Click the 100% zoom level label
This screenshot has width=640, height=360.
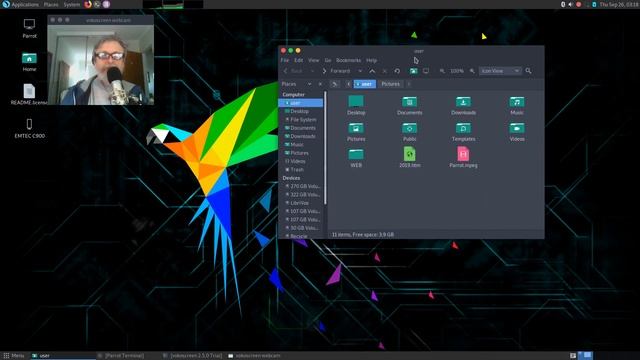click(x=457, y=71)
